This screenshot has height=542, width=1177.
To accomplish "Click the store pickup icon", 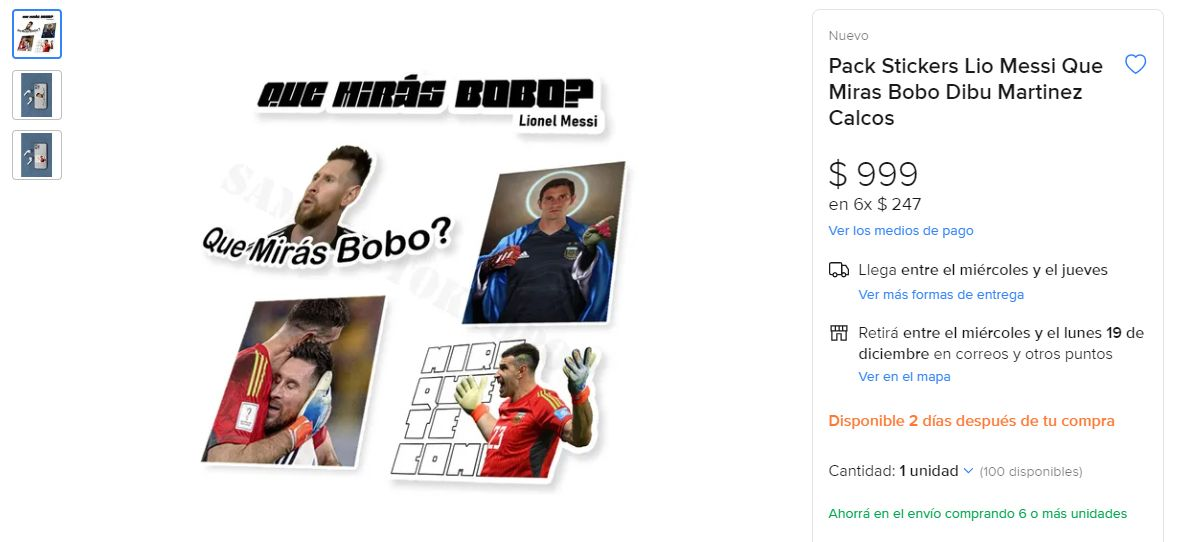I will click(838, 333).
